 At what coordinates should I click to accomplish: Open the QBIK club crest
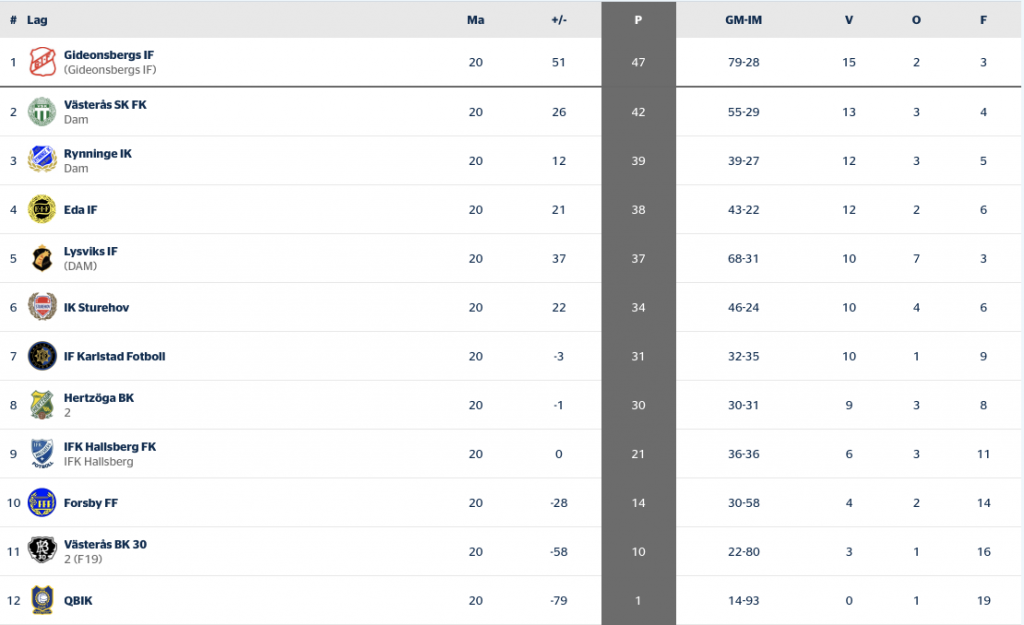click(x=42, y=600)
